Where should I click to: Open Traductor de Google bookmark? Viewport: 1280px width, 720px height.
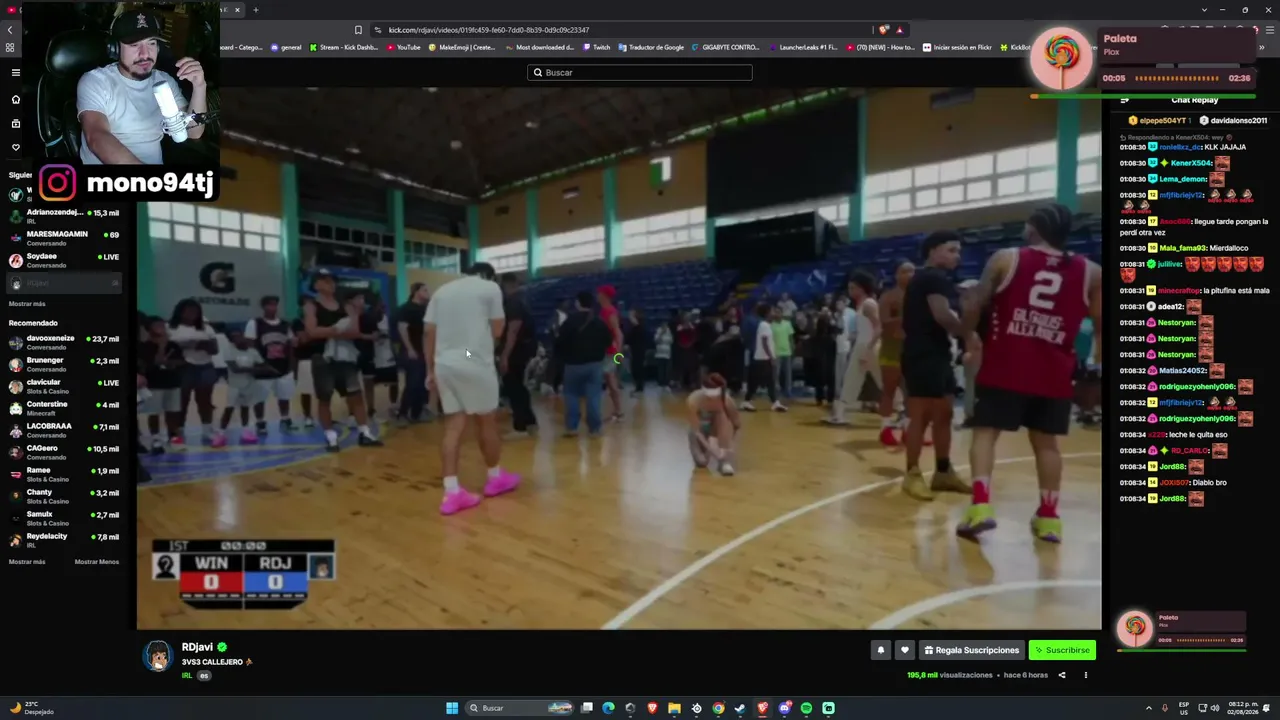[x=651, y=47]
